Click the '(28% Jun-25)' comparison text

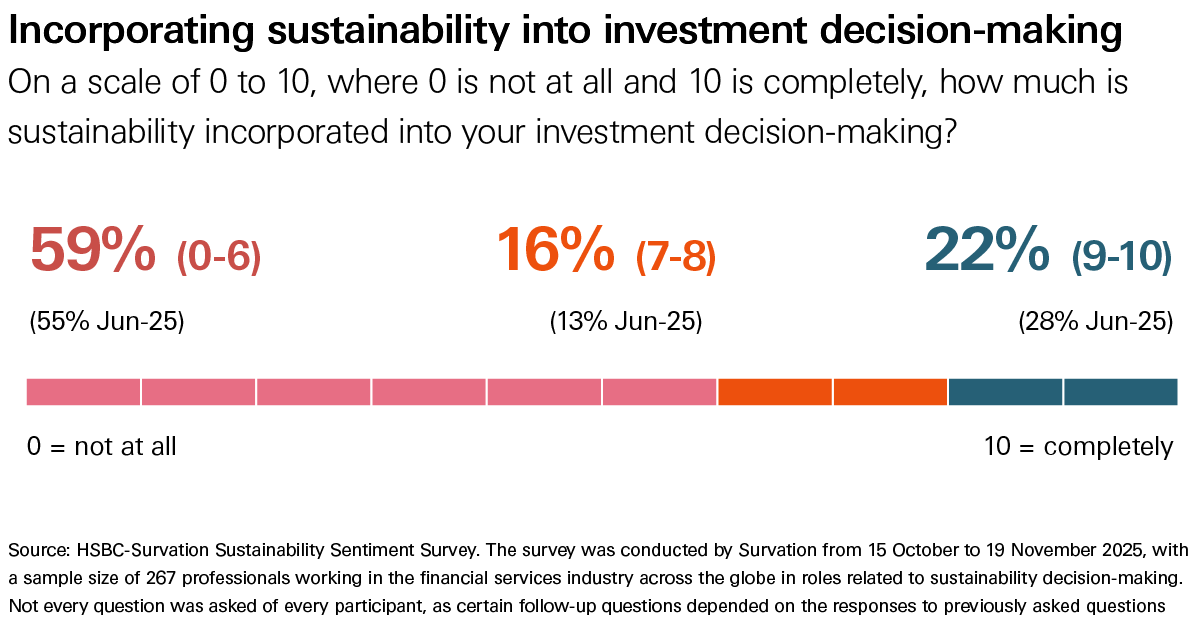coord(1095,323)
